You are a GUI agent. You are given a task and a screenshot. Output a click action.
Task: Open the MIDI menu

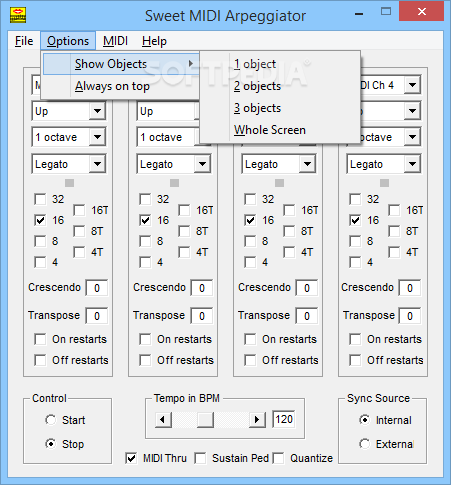pos(115,41)
